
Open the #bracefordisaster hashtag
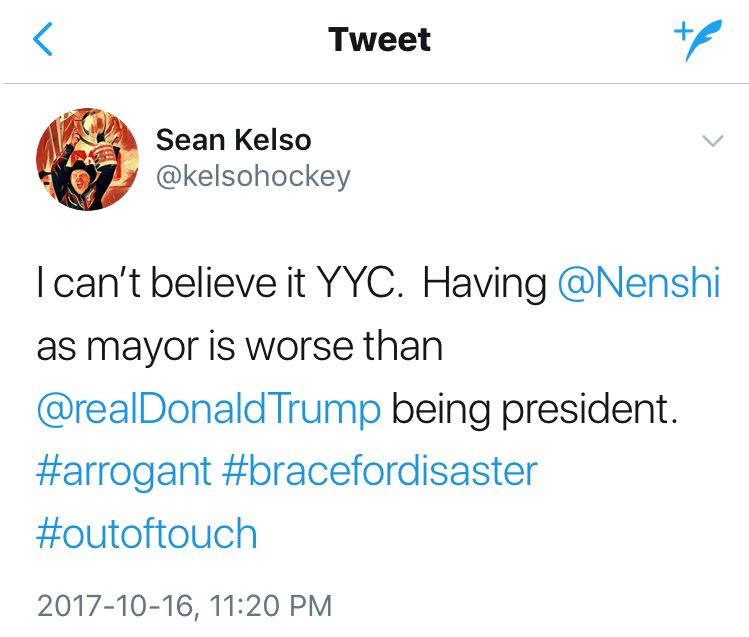click(x=379, y=470)
